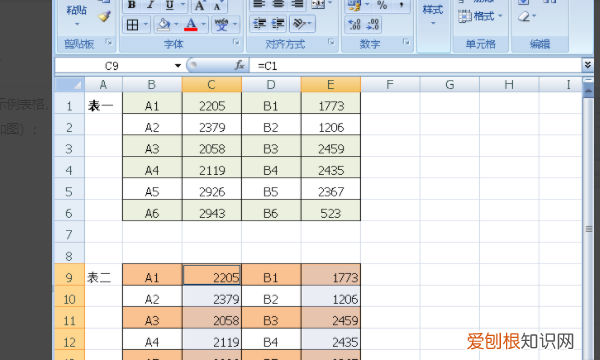The image size is (600, 360).
Task: Open the text orientation dropdown arrow
Action: click(311, 24)
